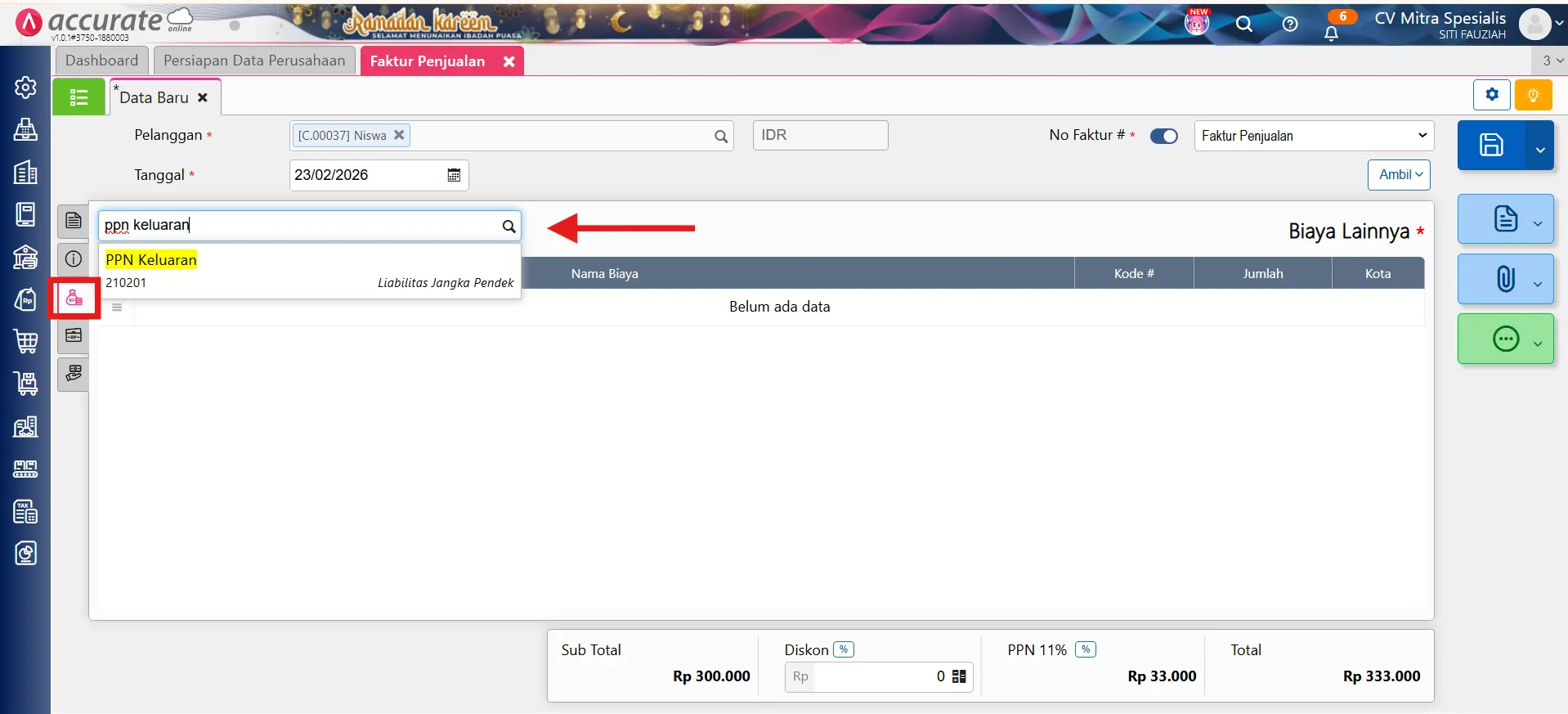Viewport: 1568px width, 714px height.
Task: Click the blue save icon button
Action: (x=1491, y=145)
